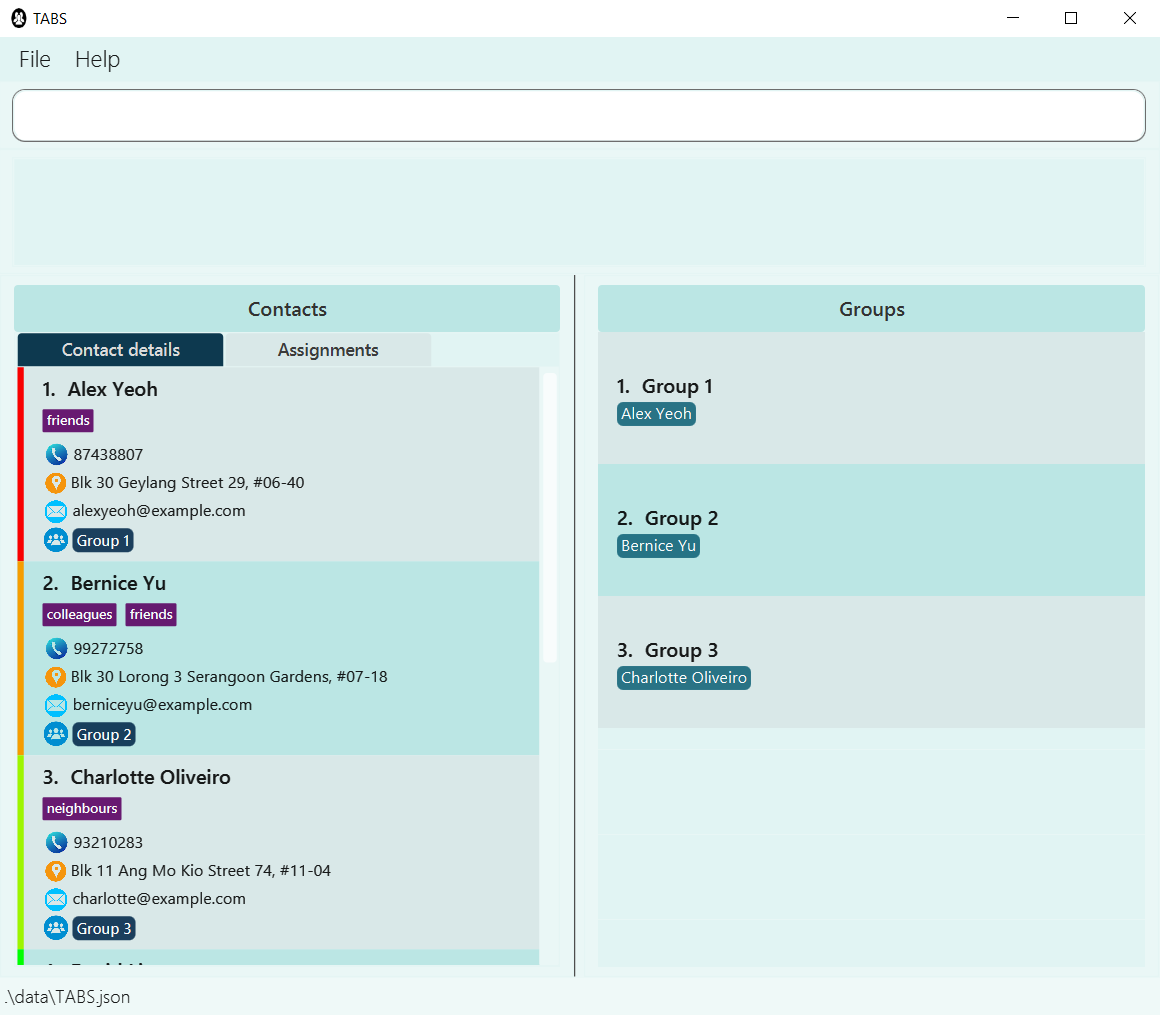Click the phone icon beside Bernice Yu's number
This screenshot has height=1015, width=1160.
[x=56, y=649]
